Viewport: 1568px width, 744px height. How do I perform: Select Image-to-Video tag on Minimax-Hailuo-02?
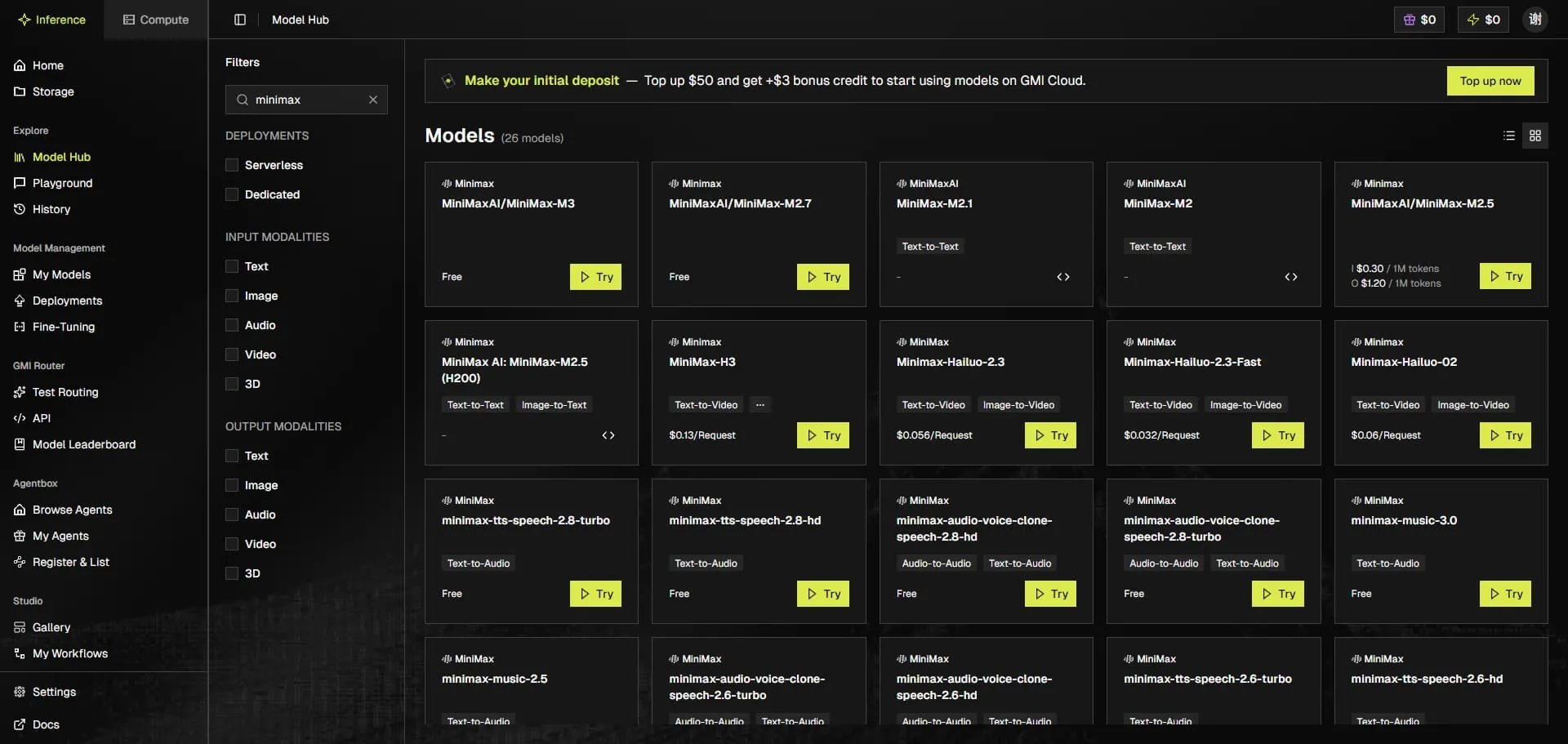coord(1472,405)
